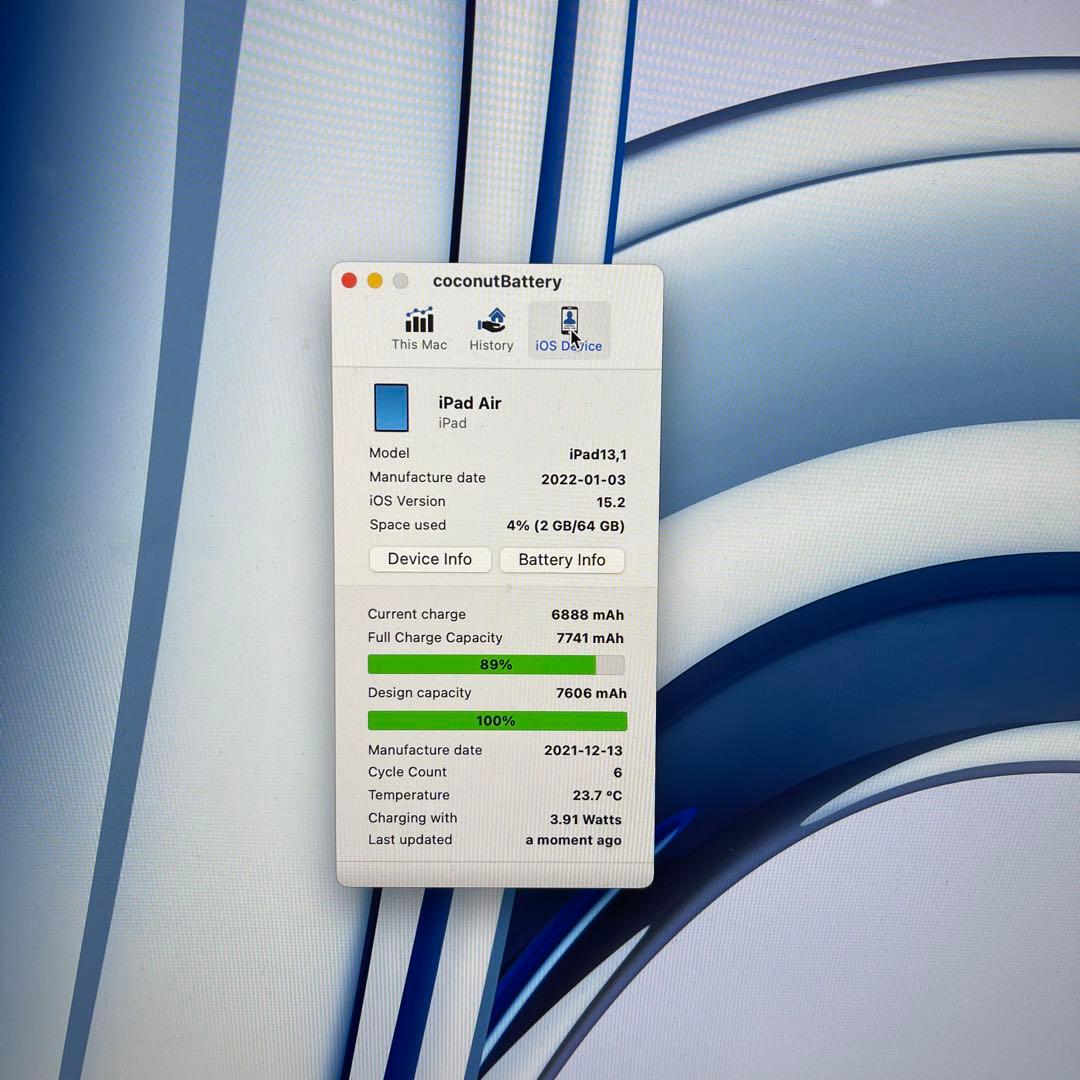This screenshot has width=1080, height=1080.
Task: Click the yellow minimize window button
Action: click(375, 280)
